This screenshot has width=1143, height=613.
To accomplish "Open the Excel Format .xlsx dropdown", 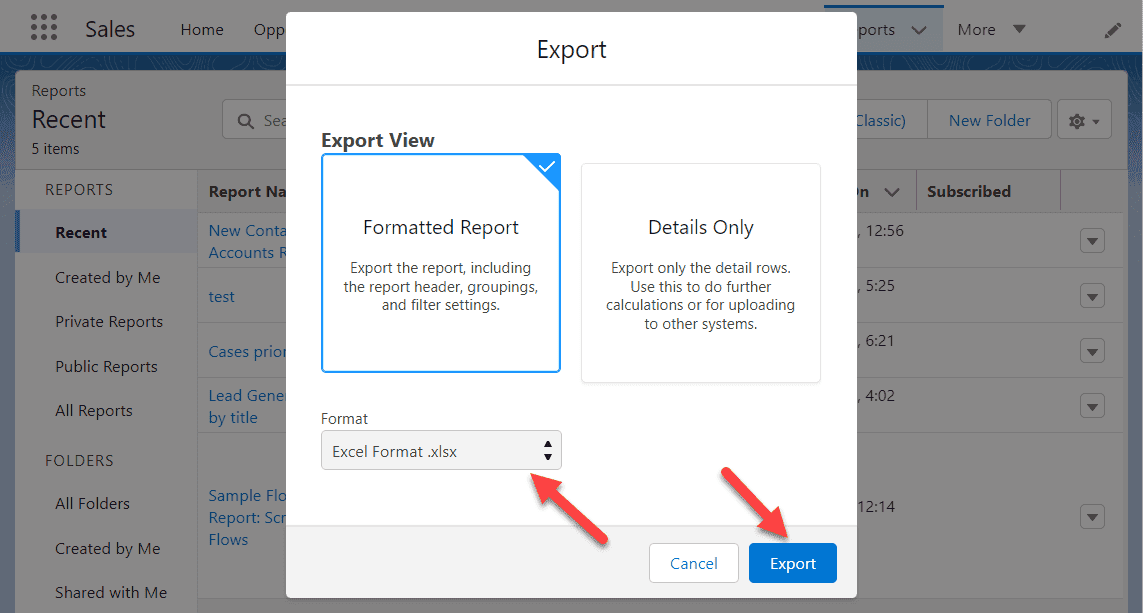I will (441, 450).
